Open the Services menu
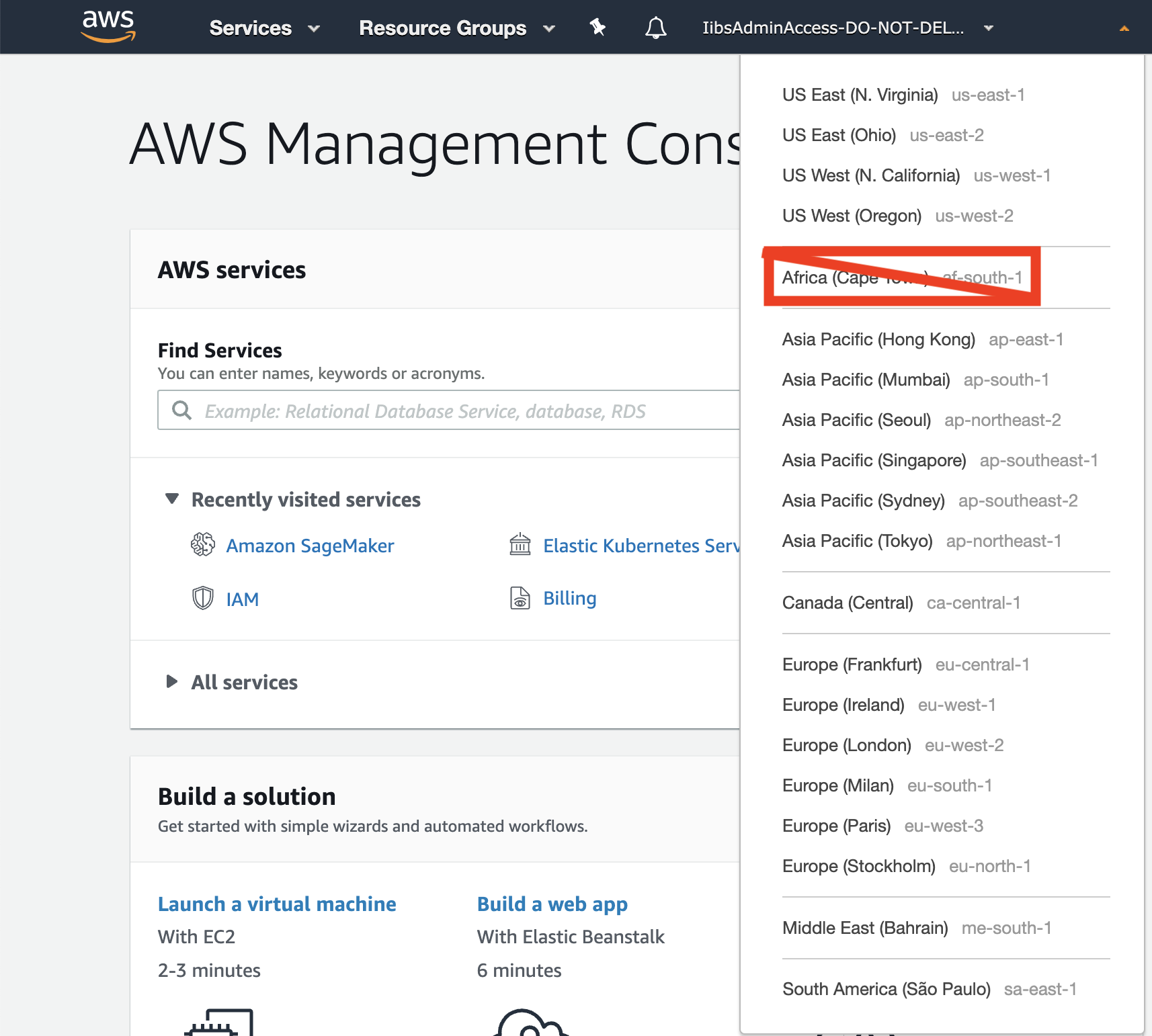The height and width of the screenshot is (1036, 1152). [264, 28]
